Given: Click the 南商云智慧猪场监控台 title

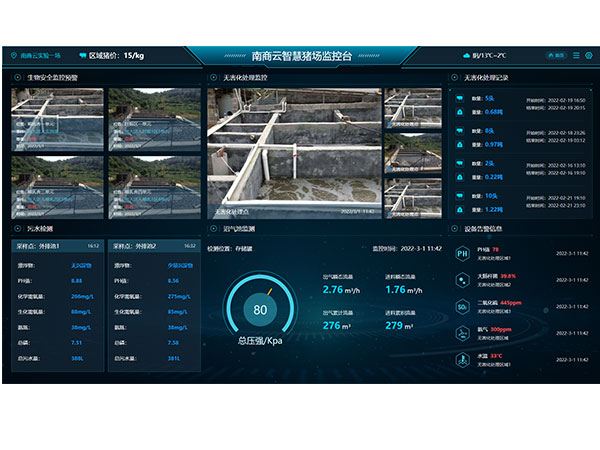Looking at the screenshot, I should [301, 57].
